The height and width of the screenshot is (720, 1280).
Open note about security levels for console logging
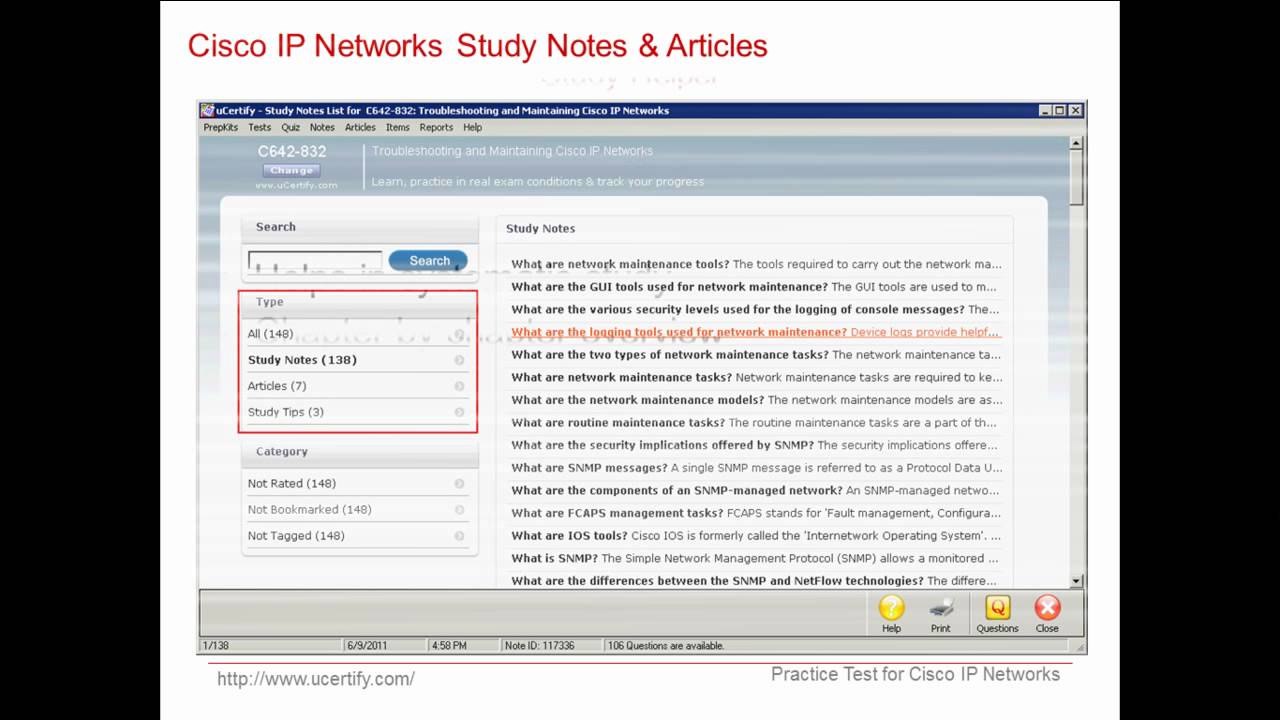point(756,310)
